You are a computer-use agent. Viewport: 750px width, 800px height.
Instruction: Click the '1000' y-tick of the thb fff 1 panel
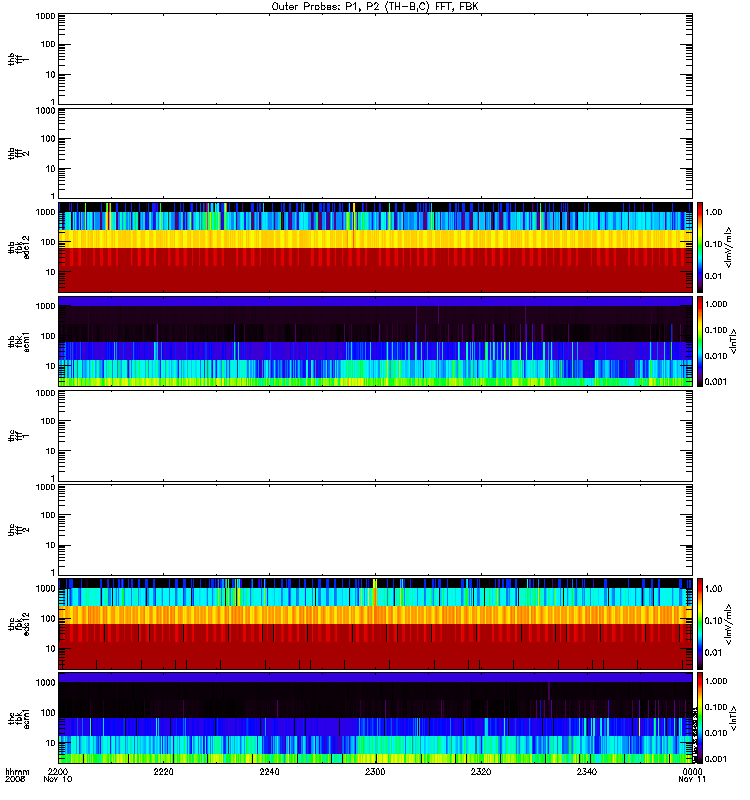coord(45,16)
